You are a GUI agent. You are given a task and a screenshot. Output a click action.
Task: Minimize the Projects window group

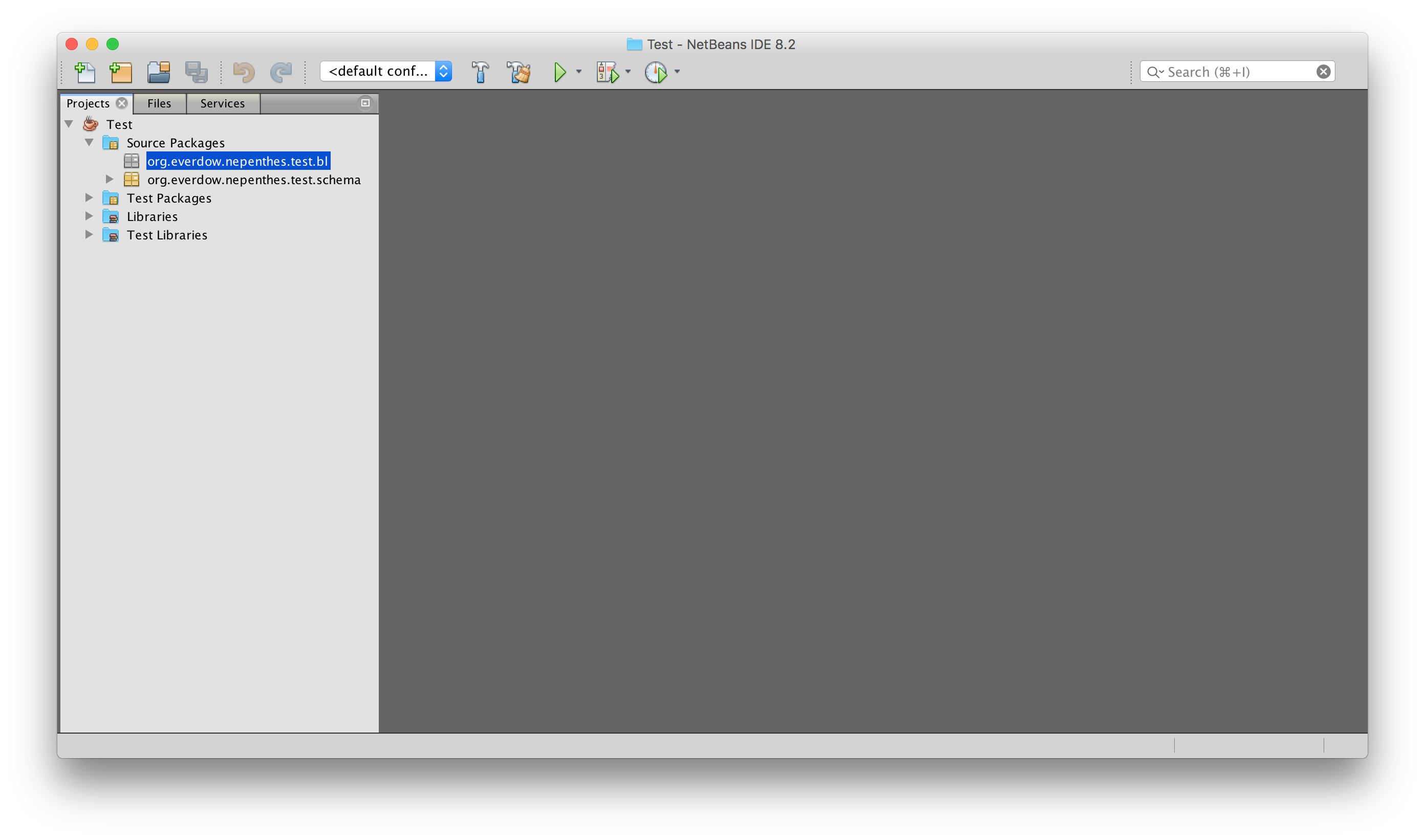tap(365, 102)
